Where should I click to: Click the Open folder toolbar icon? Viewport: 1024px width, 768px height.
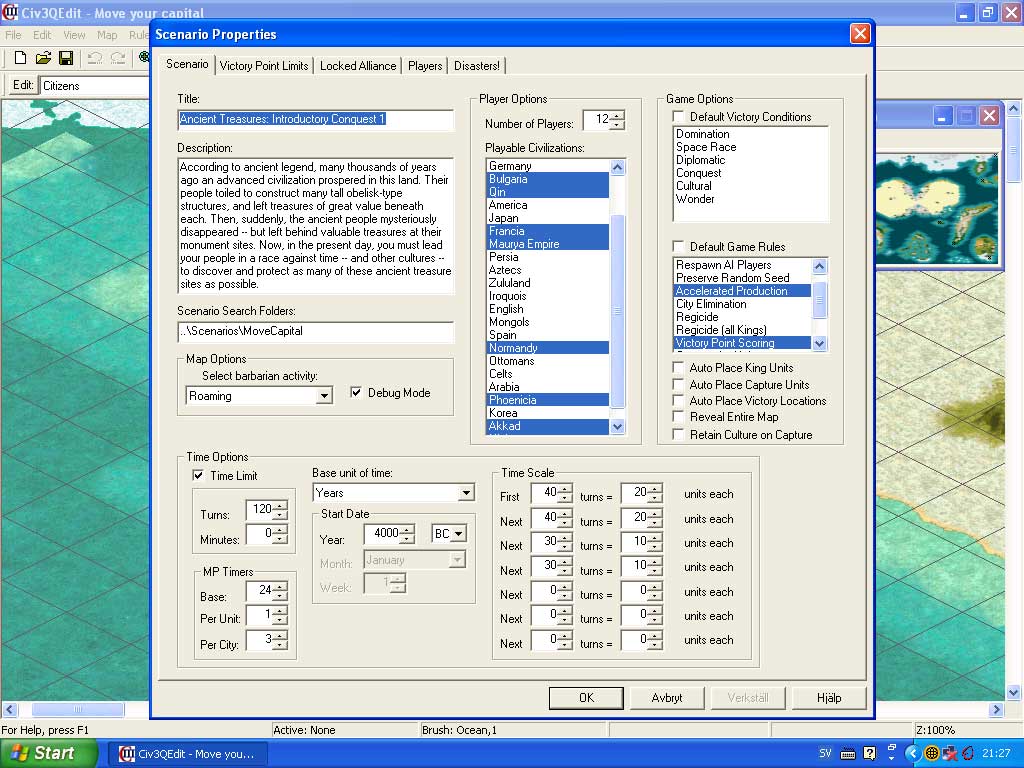click(x=43, y=58)
